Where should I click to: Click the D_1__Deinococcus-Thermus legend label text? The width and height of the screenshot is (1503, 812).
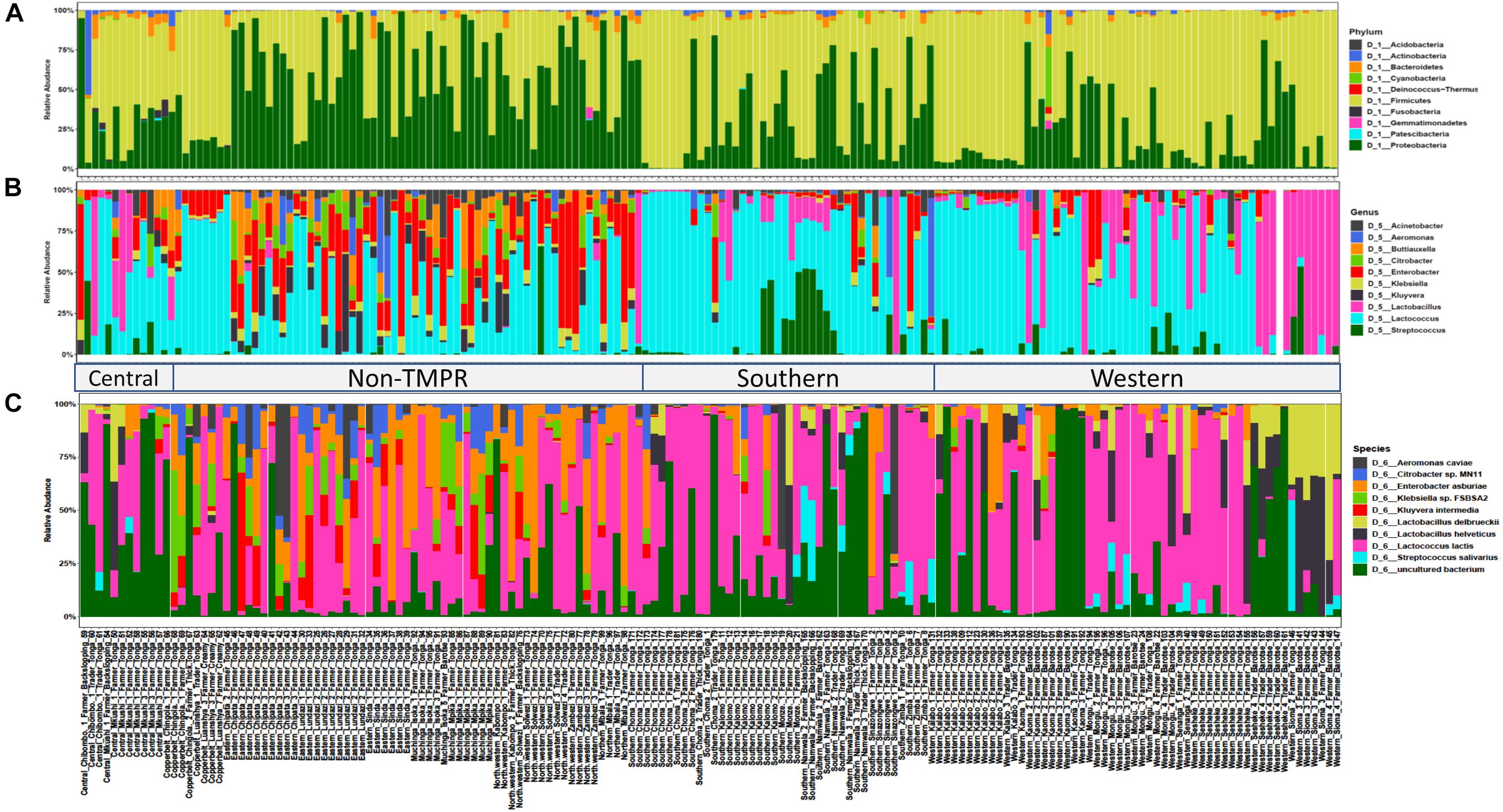(x=1422, y=89)
